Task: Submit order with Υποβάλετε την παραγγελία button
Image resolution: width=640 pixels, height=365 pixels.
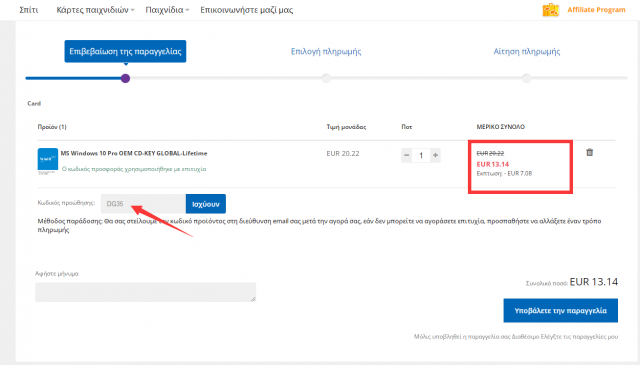Action: pos(560,311)
